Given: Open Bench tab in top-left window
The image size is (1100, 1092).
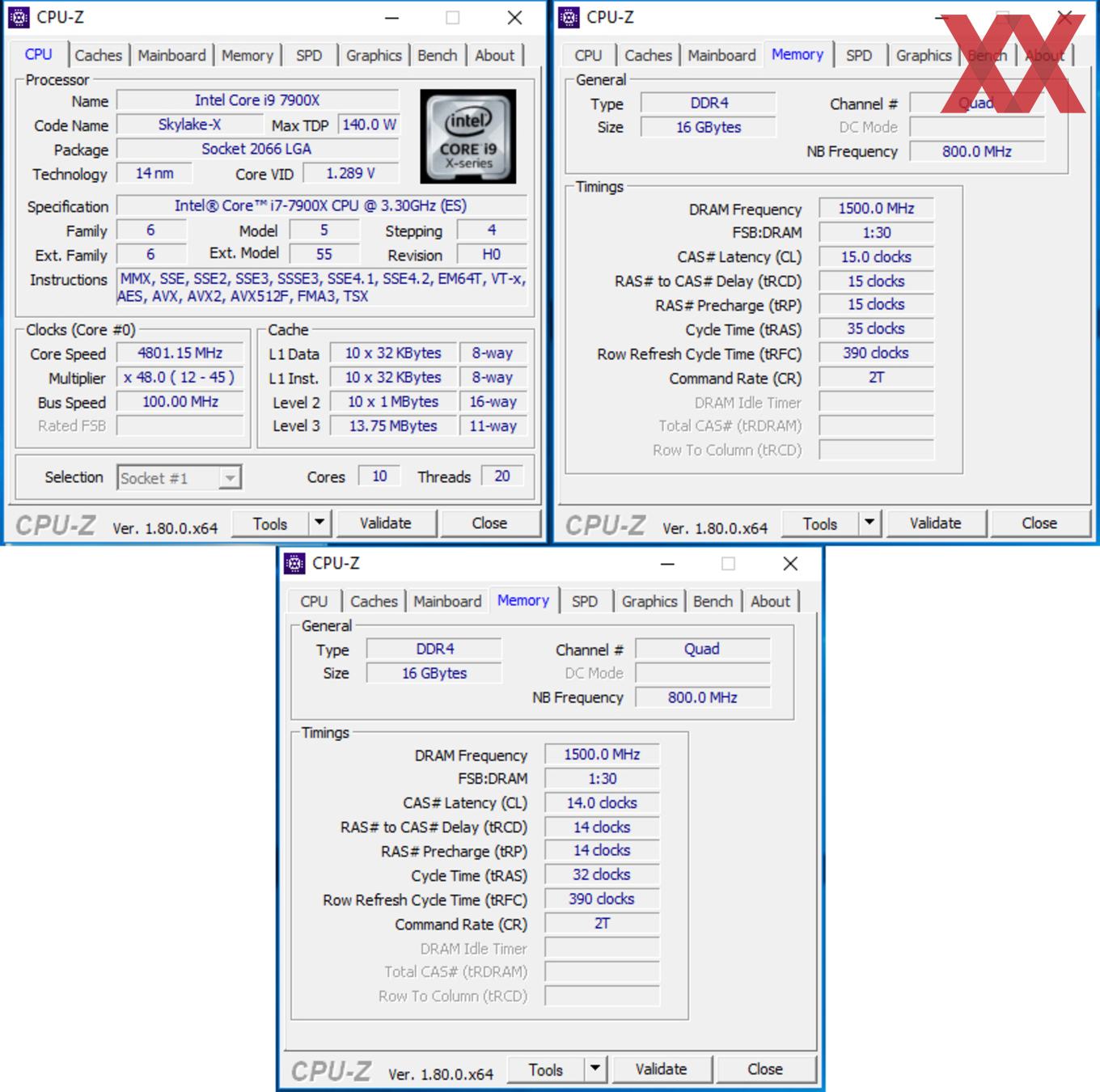Looking at the screenshot, I should [x=438, y=55].
